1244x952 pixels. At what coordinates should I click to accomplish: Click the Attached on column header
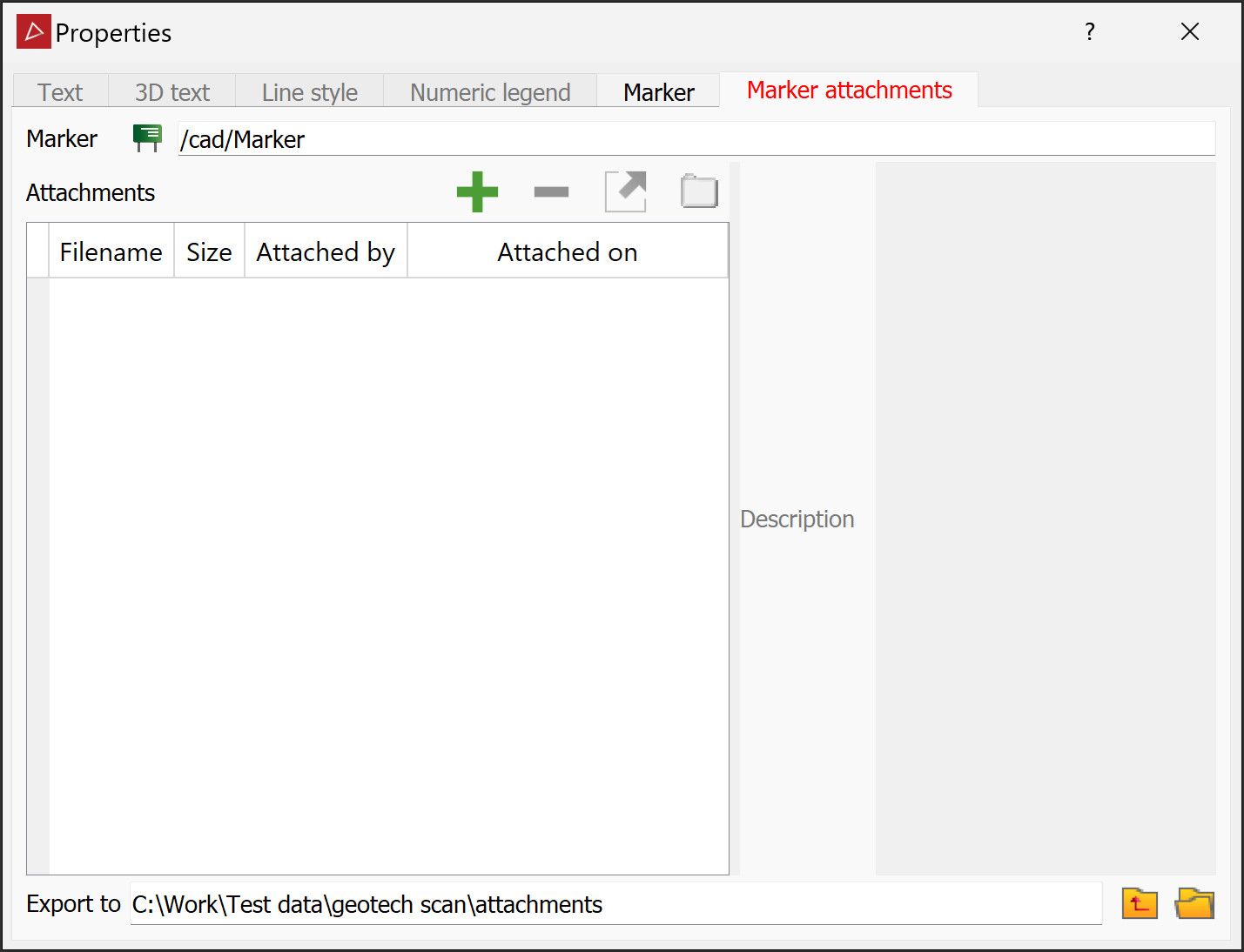click(x=568, y=251)
